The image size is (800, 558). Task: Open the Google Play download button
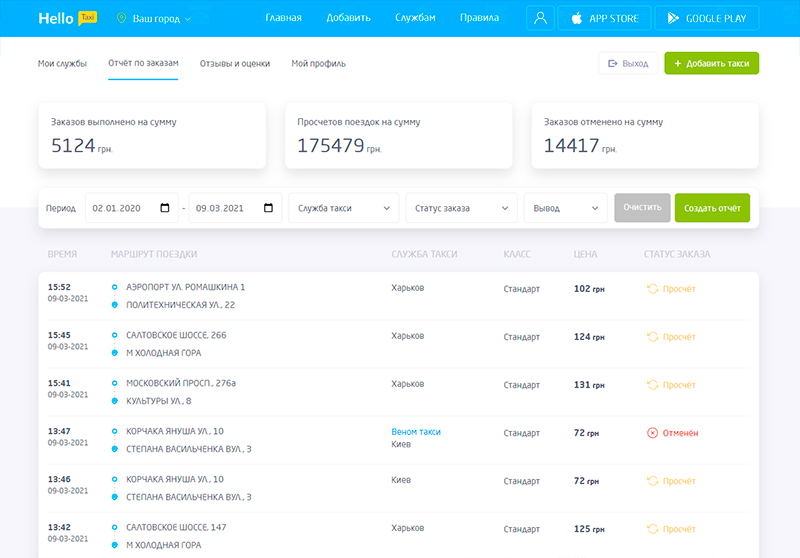pyautogui.click(x=708, y=18)
